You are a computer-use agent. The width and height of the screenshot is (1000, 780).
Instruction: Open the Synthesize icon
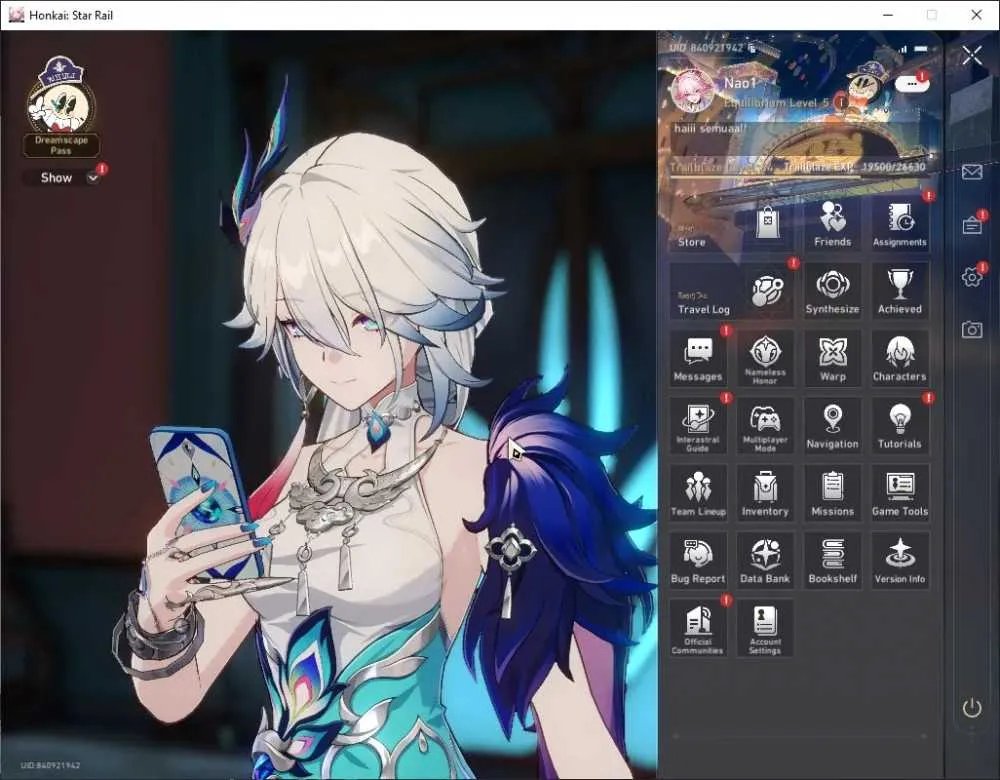click(x=832, y=291)
